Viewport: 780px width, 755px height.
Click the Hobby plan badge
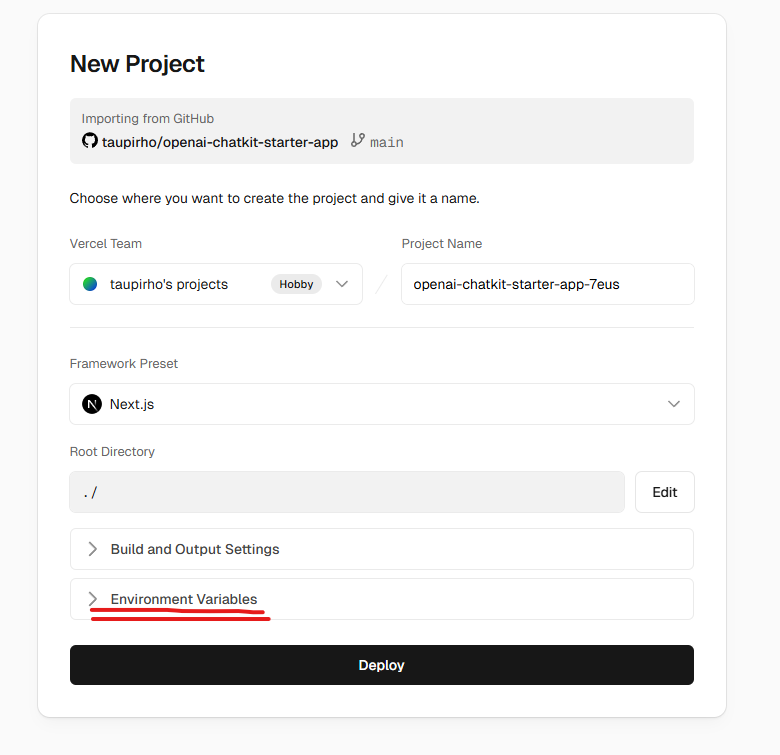click(296, 284)
